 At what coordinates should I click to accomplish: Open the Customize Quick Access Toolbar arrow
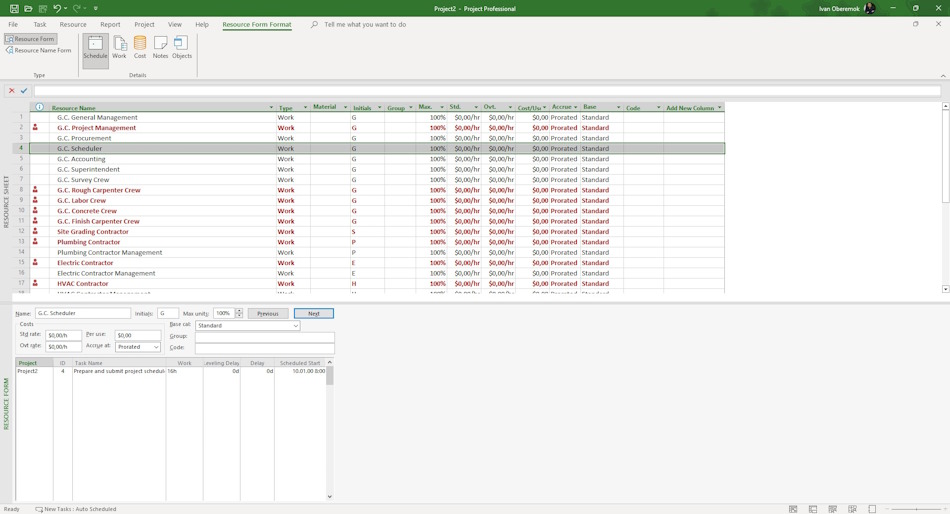point(96,8)
